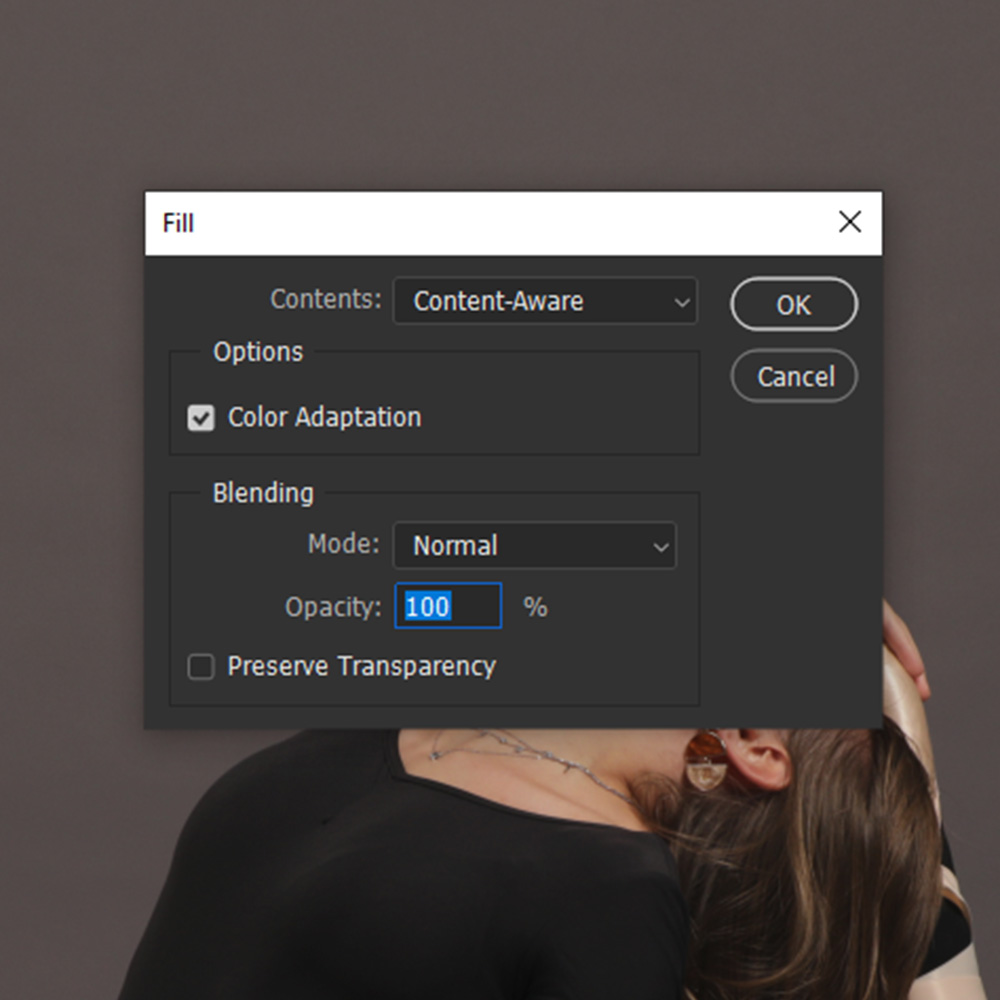Click the Opacity label next to field
The height and width of the screenshot is (1000, 1000).
[x=333, y=607]
